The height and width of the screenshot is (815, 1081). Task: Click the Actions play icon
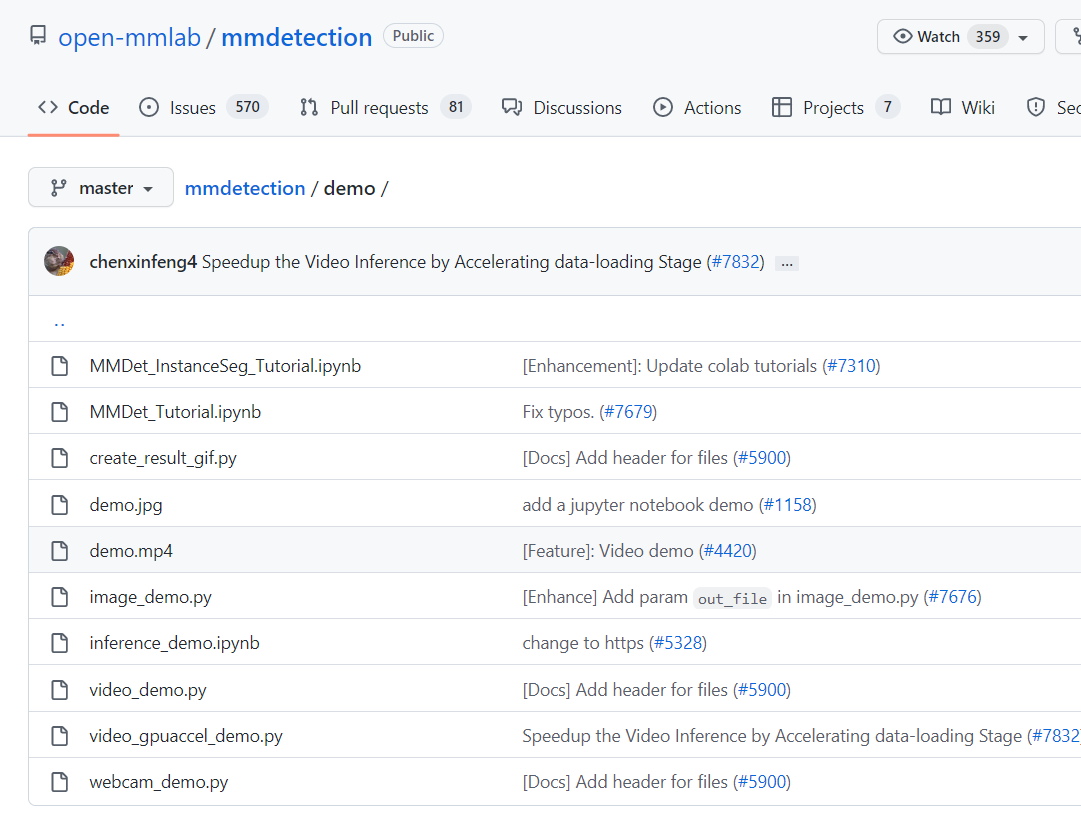[663, 108]
